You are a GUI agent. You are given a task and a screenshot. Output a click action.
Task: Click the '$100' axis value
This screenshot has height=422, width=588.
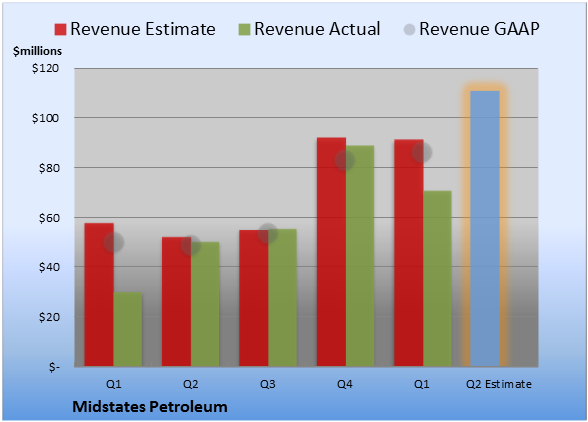pos(45,118)
